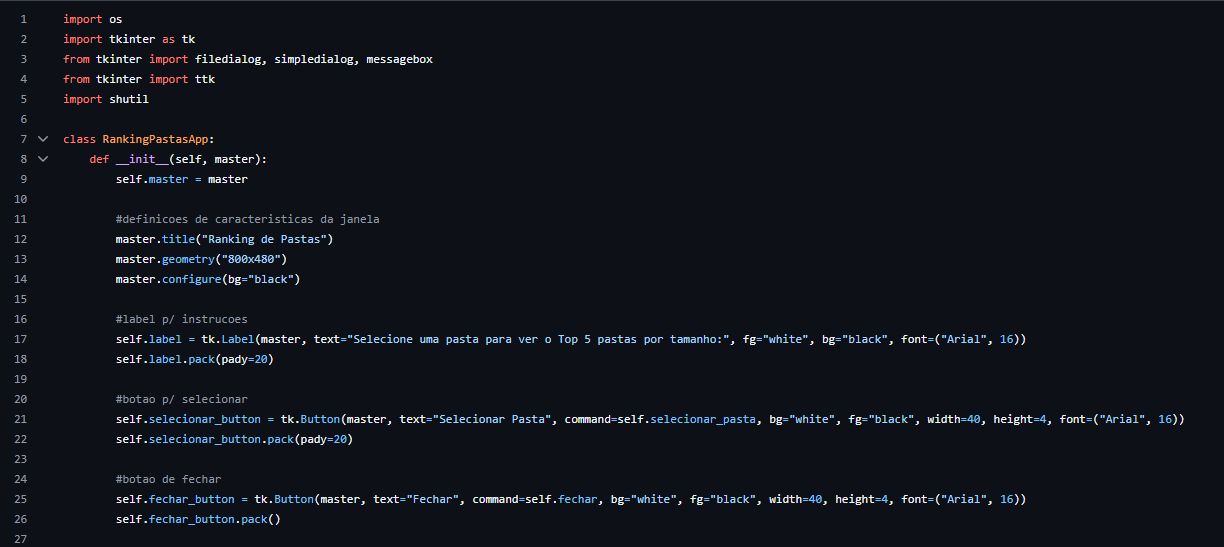This screenshot has height=547, width=1224.
Task: Click the #label p/ instrucoes comment
Action: [181, 319]
